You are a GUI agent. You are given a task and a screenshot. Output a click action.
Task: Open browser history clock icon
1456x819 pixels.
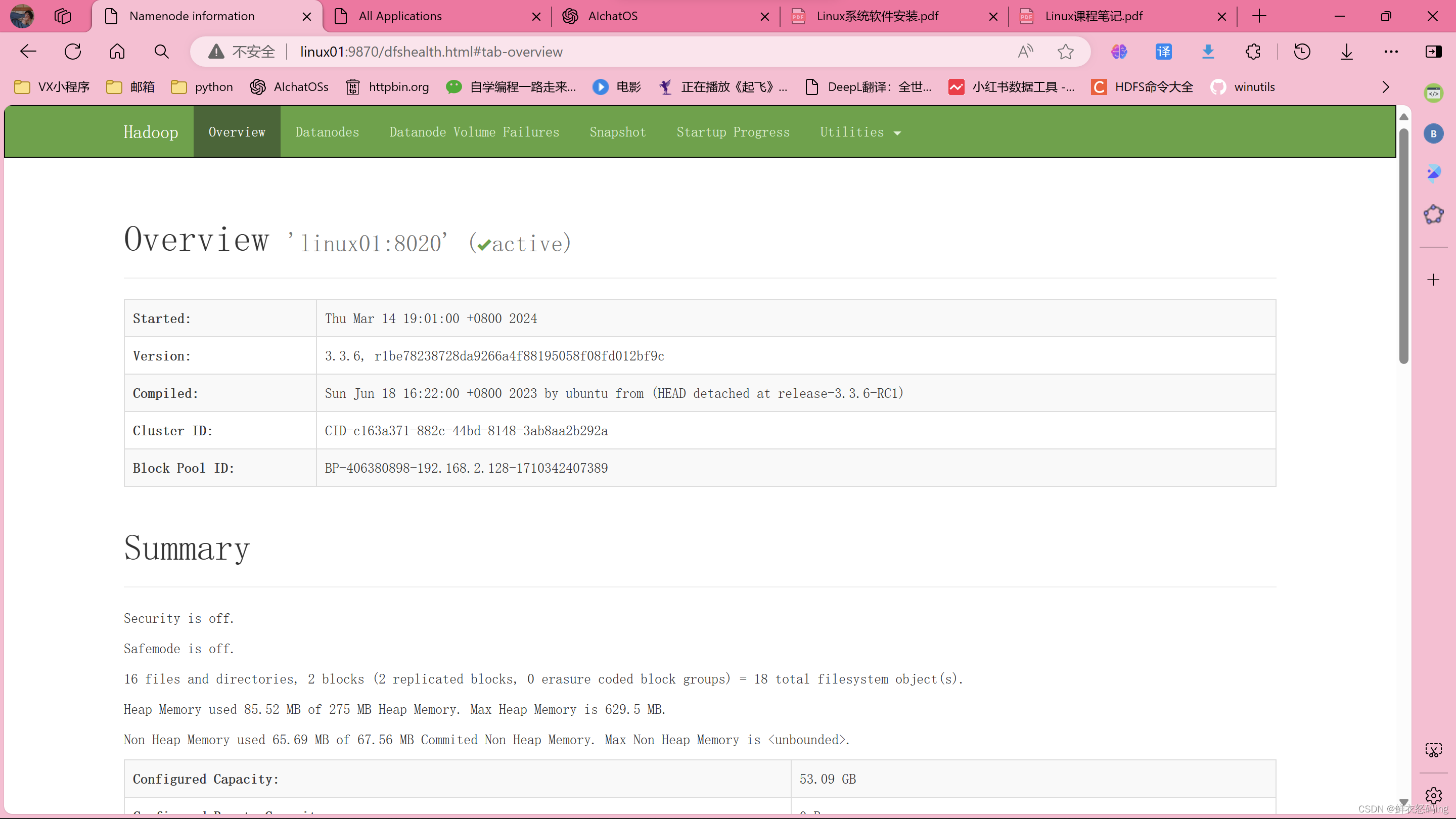tap(1302, 52)
